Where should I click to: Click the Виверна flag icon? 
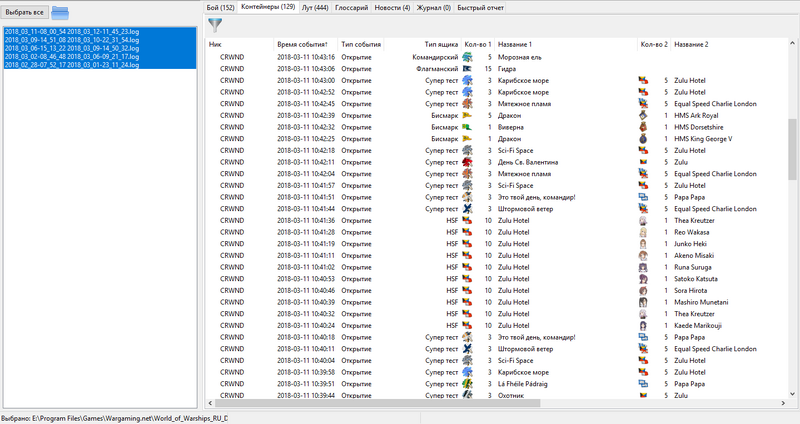tap(466, 127)
